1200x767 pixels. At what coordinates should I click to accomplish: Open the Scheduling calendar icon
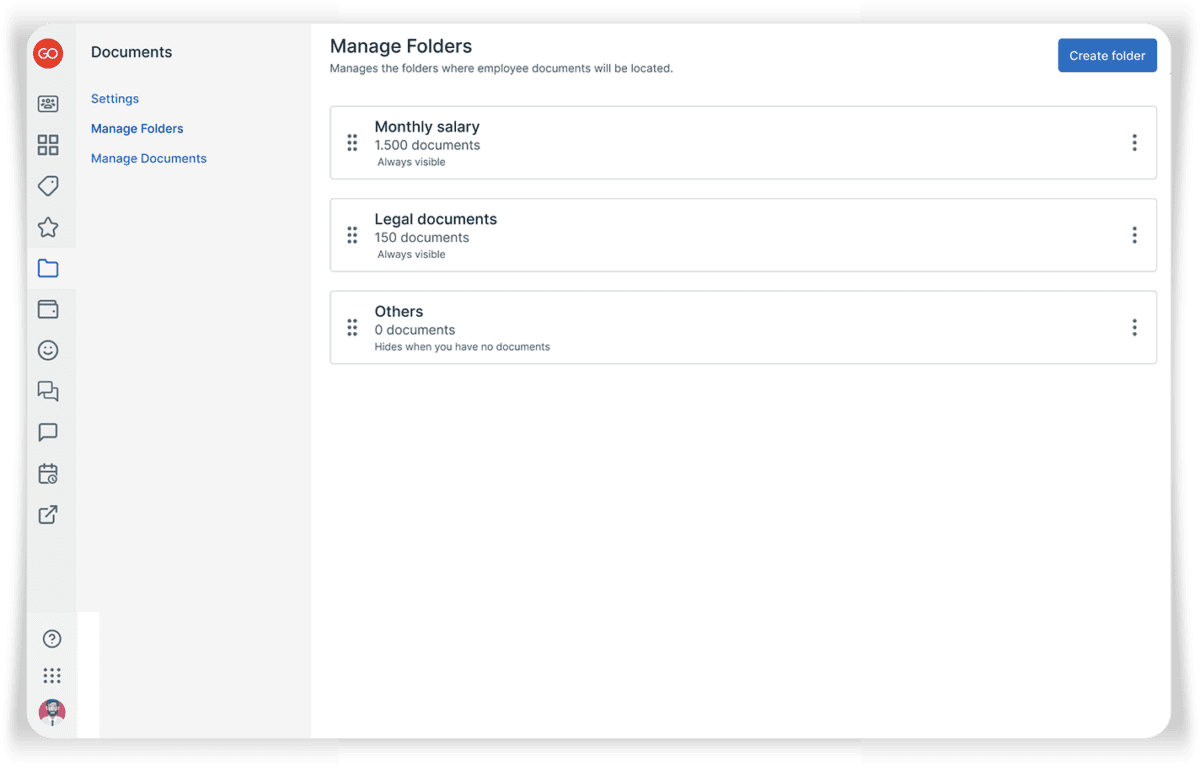tap(47, 473)
